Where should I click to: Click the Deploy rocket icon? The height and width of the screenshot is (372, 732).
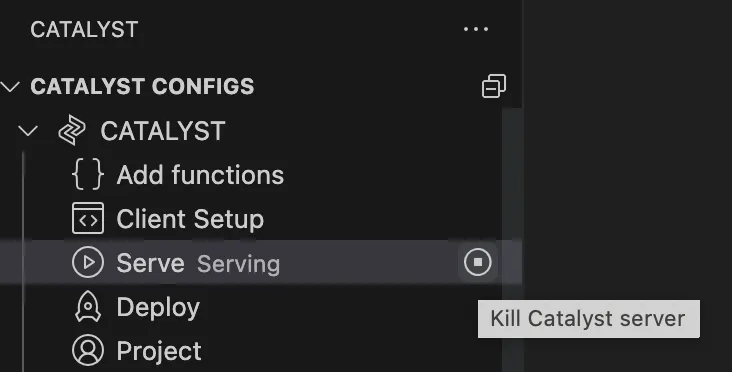pos(88,307)
